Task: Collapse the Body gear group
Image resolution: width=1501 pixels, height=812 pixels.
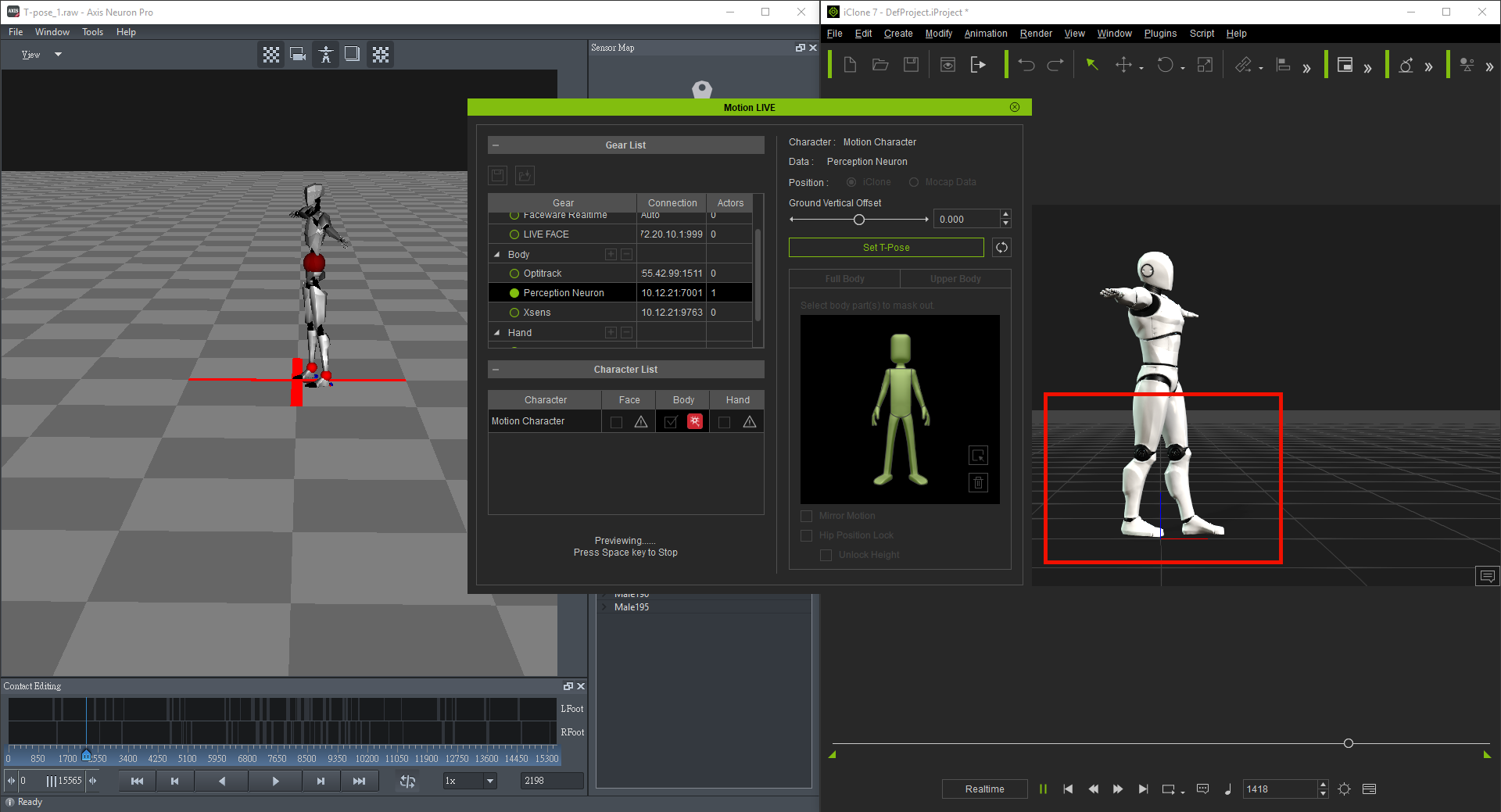Action: point(497,255)
